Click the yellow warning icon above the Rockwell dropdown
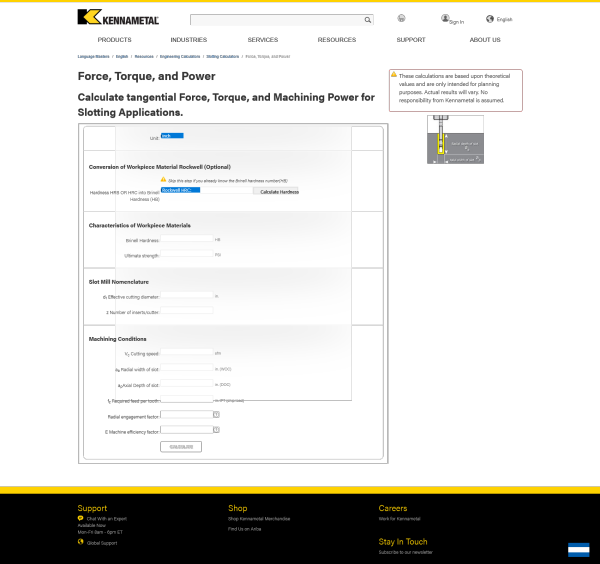 click(163, 179)
